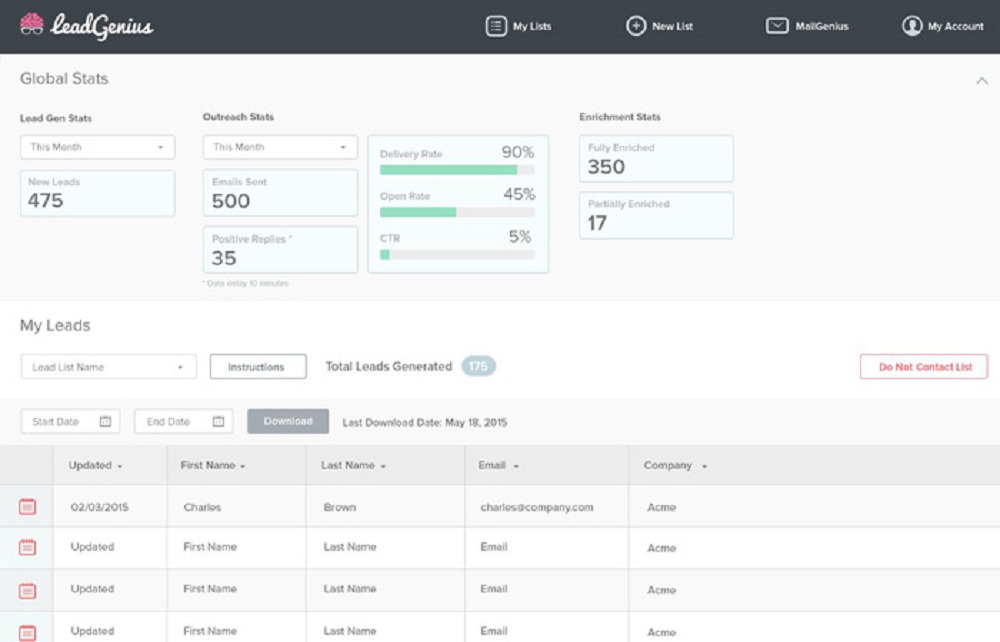Click the New List plus icon
This screenshot has width=1000, height=642.
click(x=636, y=26)
